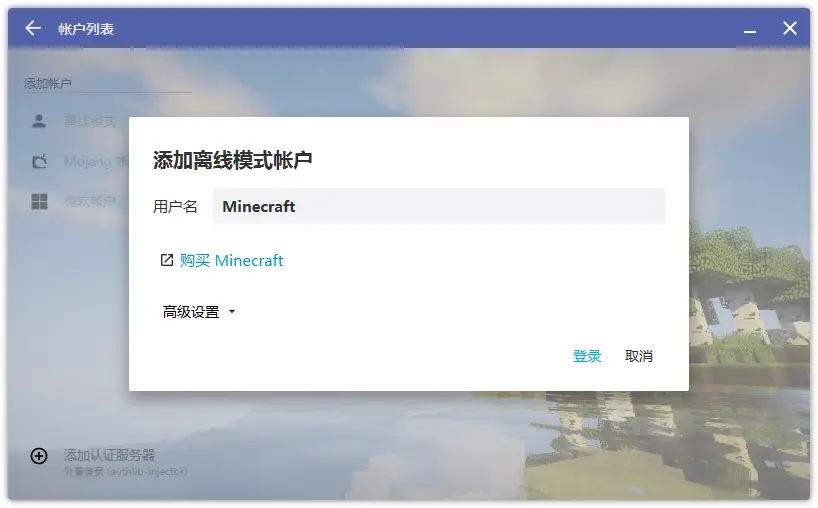Open the 高级设置 advanced settings section
This screenshot has height=508, width=818.
pyautogui.click(x=191, y=312)
